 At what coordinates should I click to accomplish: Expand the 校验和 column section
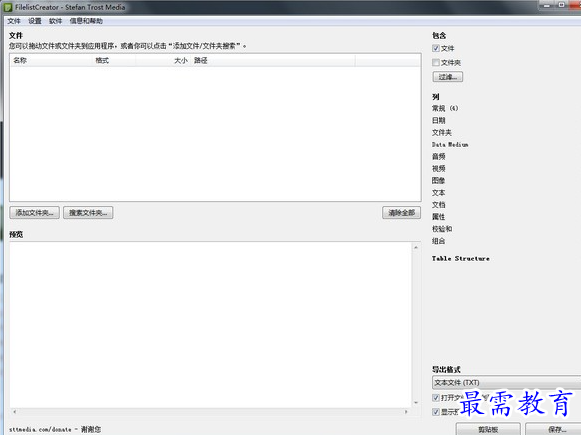coord(442,229)
